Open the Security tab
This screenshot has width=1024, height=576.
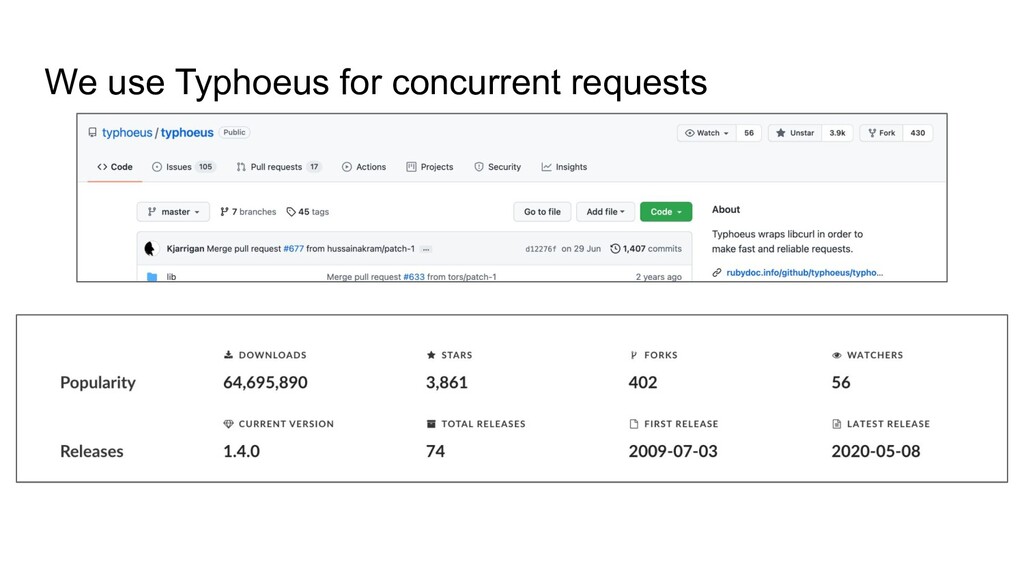pos(498,167)
